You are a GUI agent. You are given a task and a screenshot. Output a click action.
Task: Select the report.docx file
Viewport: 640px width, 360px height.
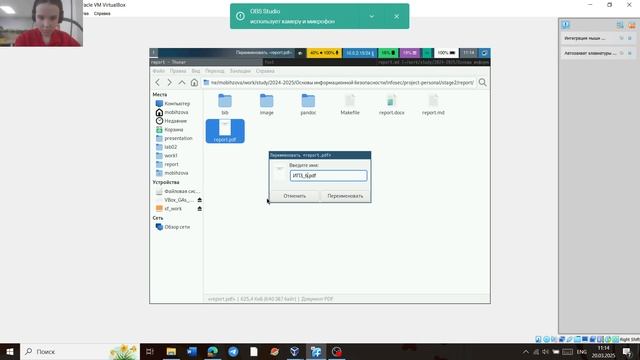(x=391, y=104)
